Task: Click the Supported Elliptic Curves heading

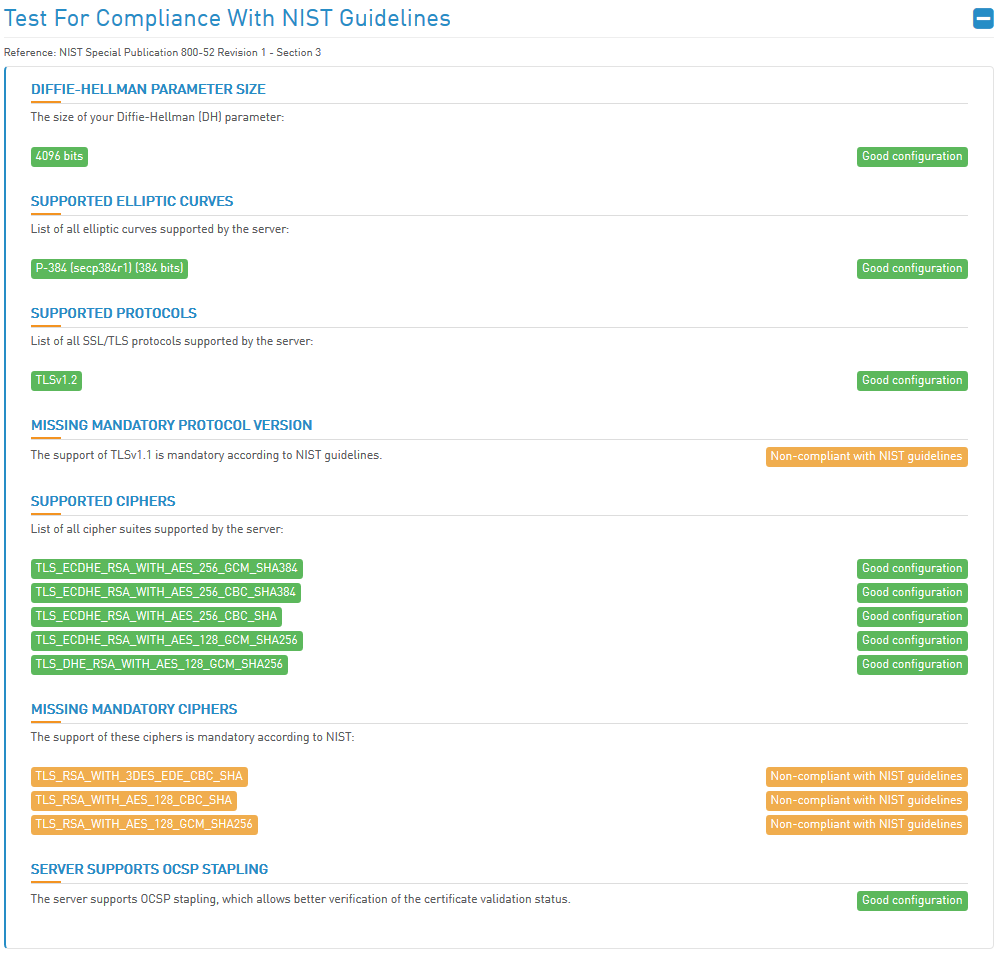Action: click(x=132, y=201)
